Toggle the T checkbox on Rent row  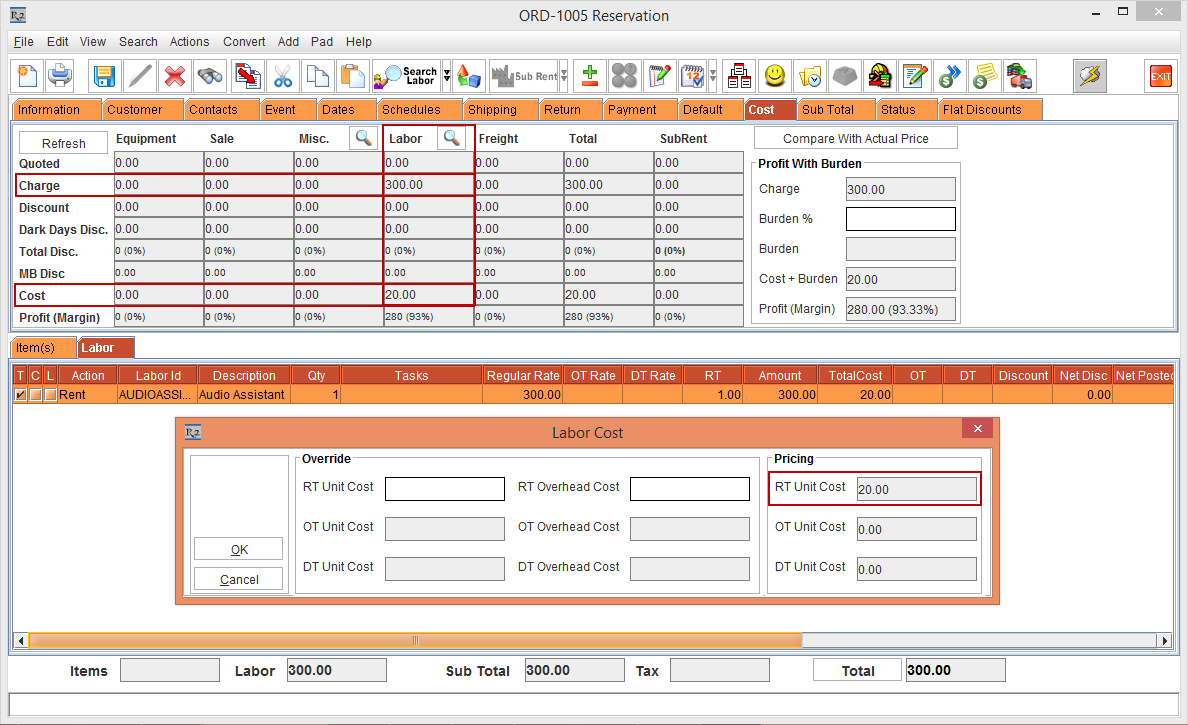click(20, 395)
